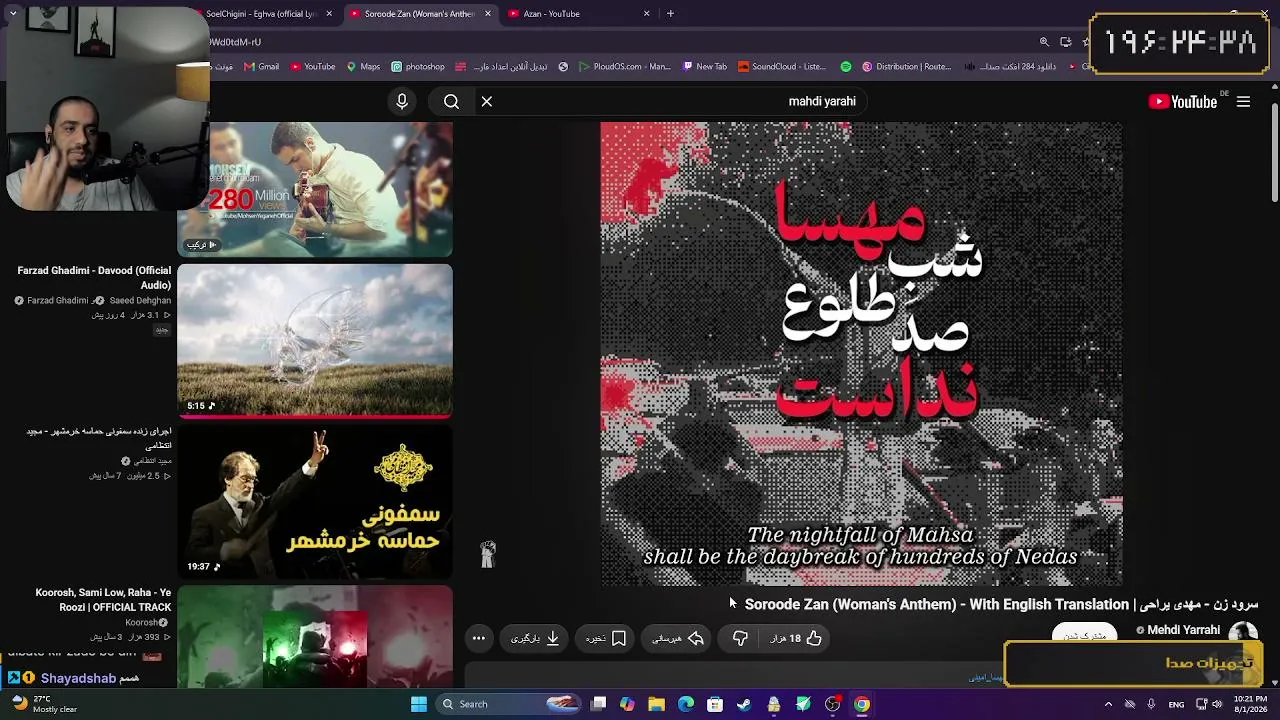This screenshot has width=1280, height=720.
Task: Open the Khorramshahr symphony video thumbnail
Action: [315, 503]
